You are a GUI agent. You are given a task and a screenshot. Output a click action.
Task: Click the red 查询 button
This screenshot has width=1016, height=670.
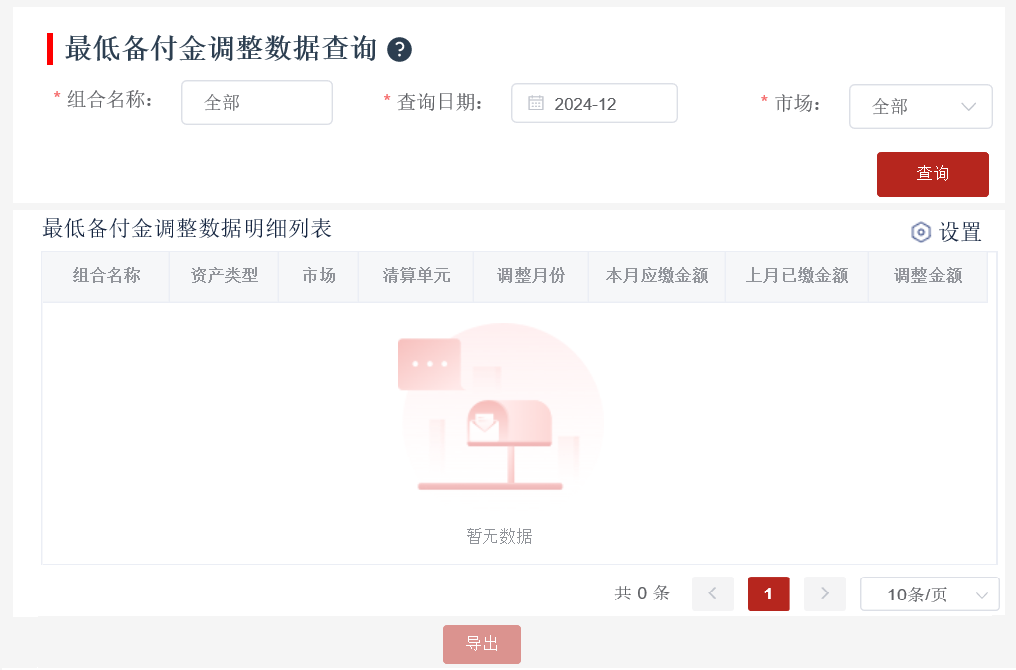pos(932,174)
